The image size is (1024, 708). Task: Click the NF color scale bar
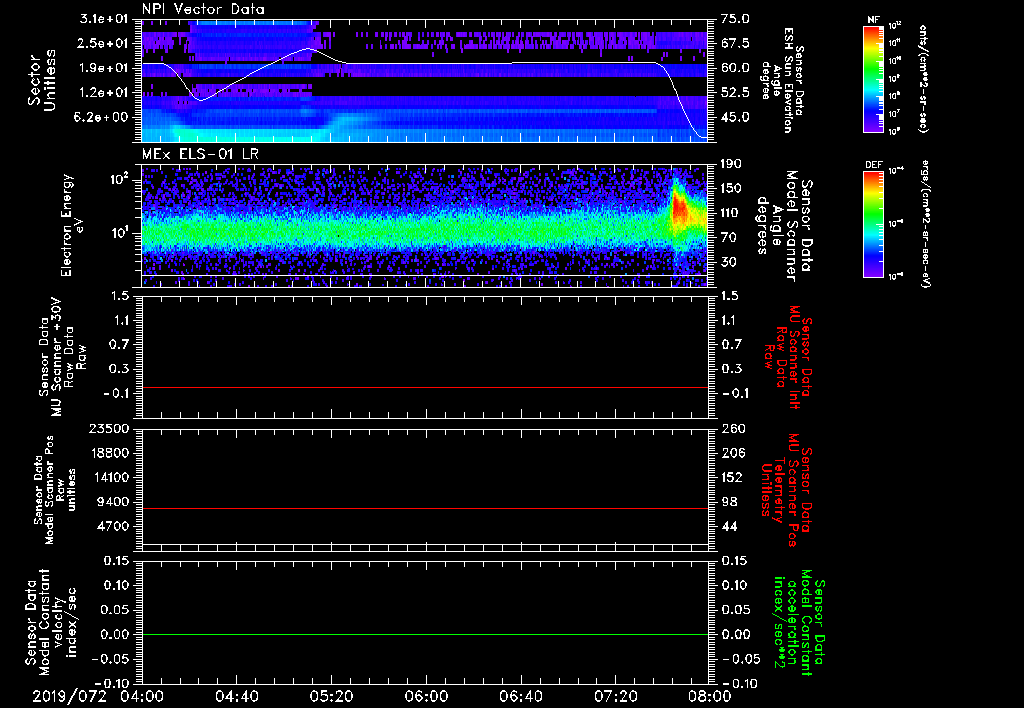873,79
